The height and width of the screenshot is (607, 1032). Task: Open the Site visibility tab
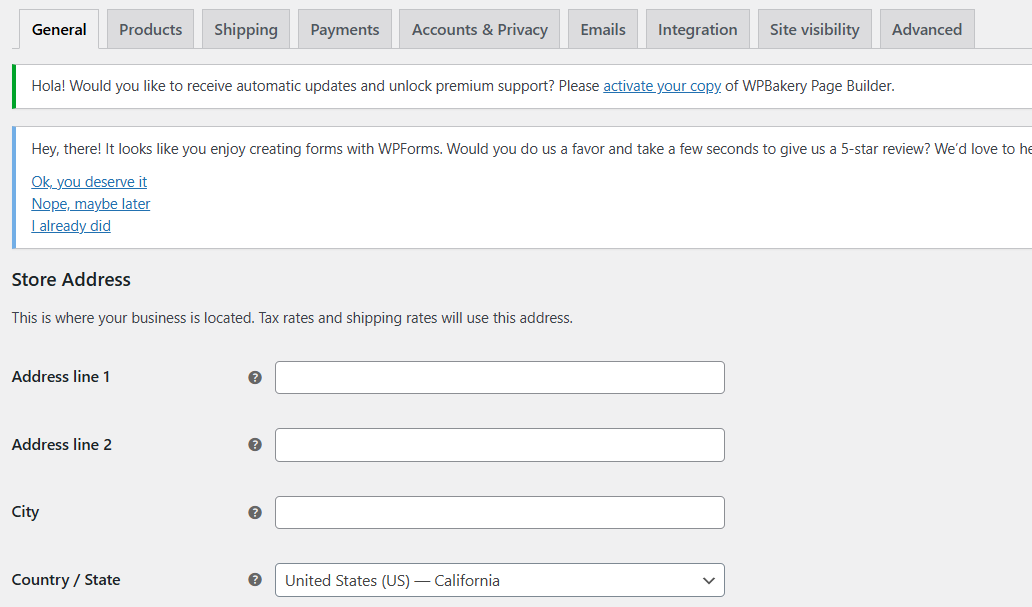tap(815, 29)
